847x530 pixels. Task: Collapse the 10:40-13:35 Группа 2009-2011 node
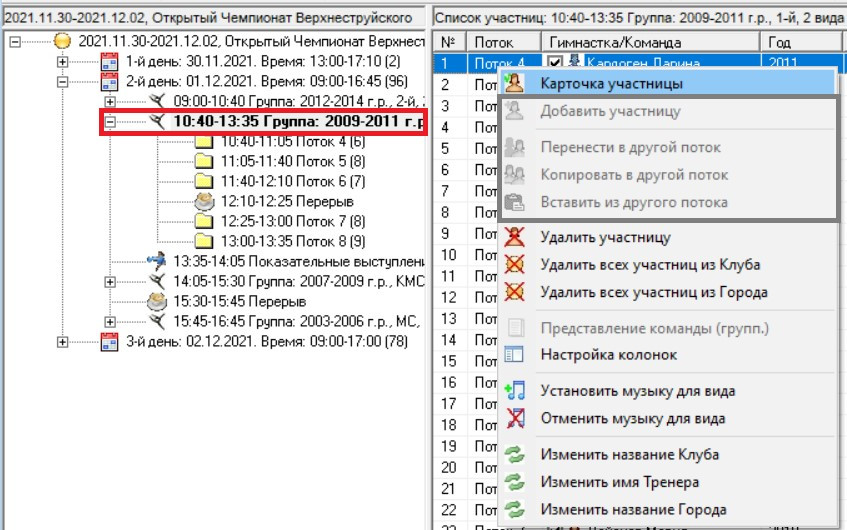[110, 122]
